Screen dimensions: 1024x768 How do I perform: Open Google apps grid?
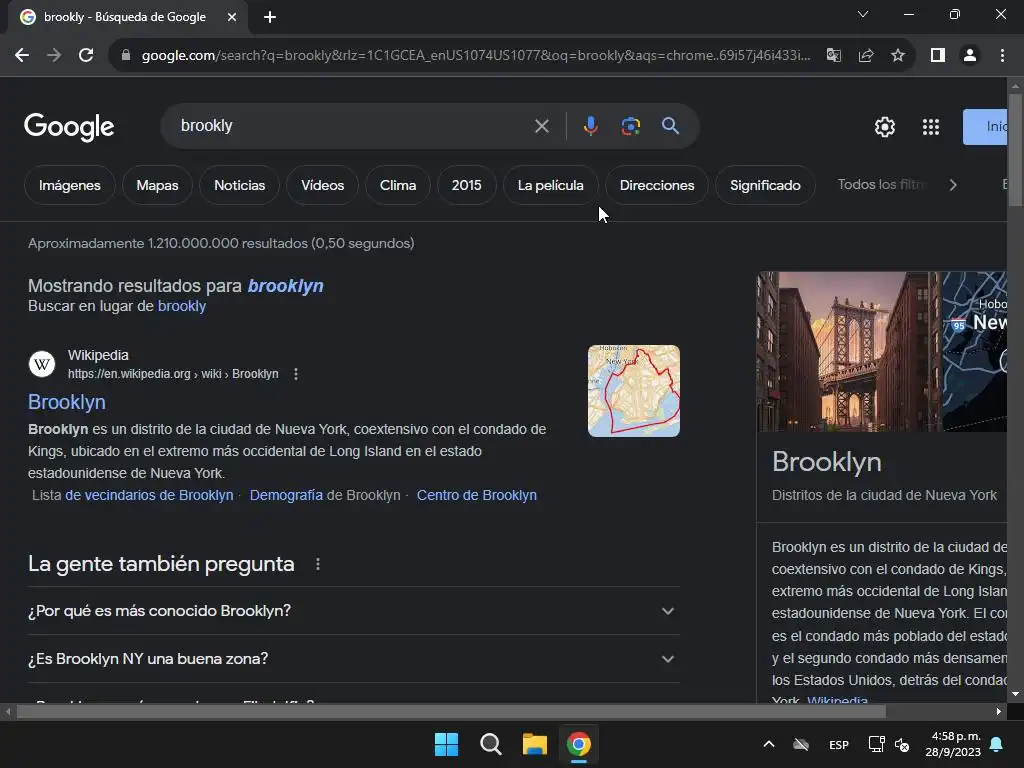(931, 127)
